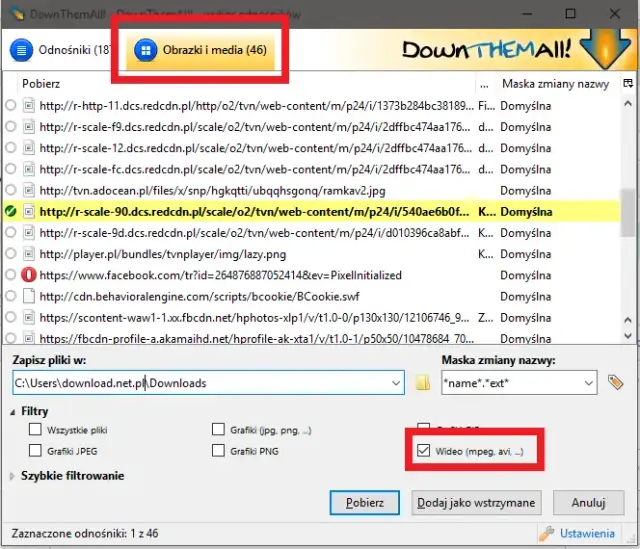Click Zaznaczone odnośniki: 1 z 46 status
This screenshot has width=640, height=549.
[85, 533]
